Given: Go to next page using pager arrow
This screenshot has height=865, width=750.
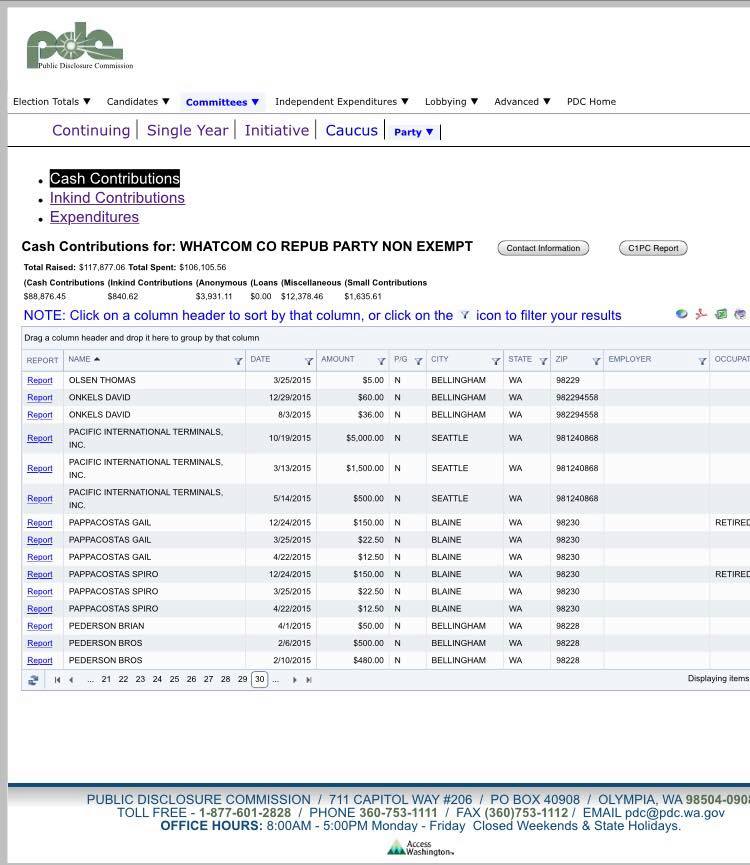Looking at the screenshot, I should [294, 680].
